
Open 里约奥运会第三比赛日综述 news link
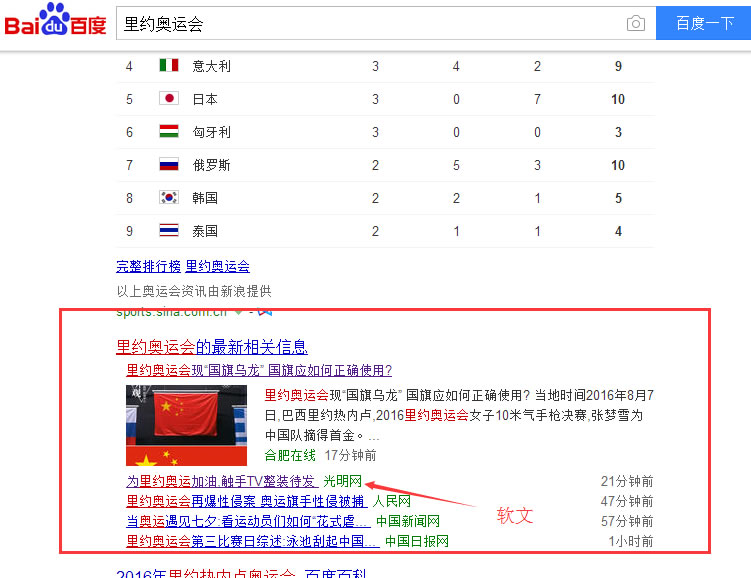pos(253,541)
